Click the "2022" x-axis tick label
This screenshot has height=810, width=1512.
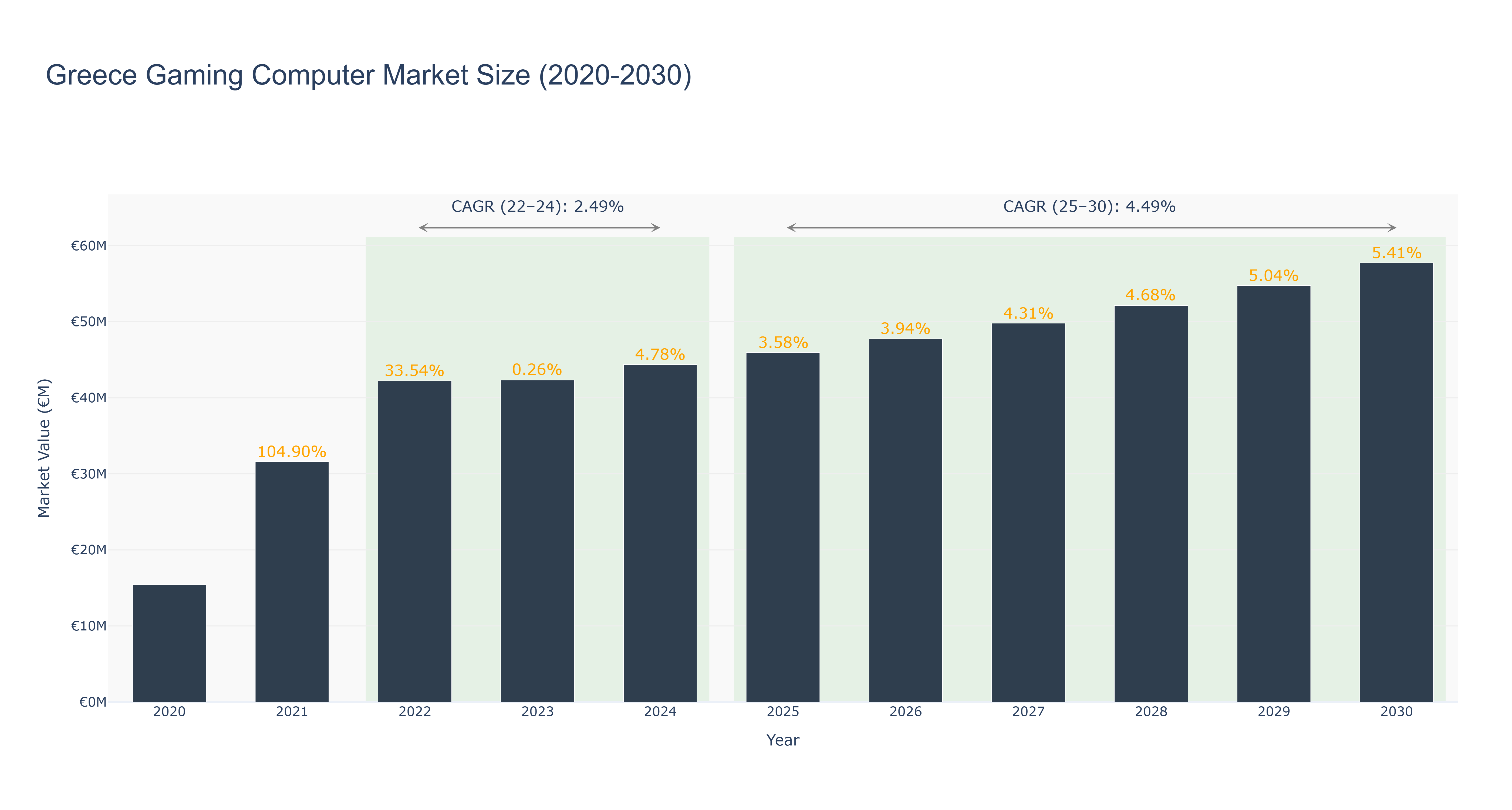click(414, 712)
